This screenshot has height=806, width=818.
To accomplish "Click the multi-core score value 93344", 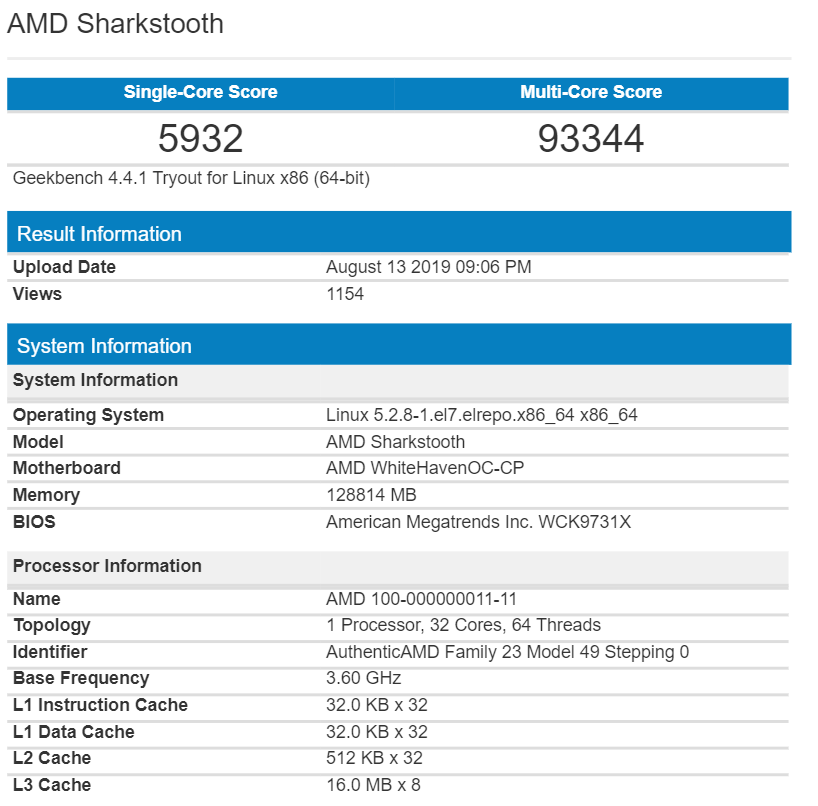I will [591, 139].
